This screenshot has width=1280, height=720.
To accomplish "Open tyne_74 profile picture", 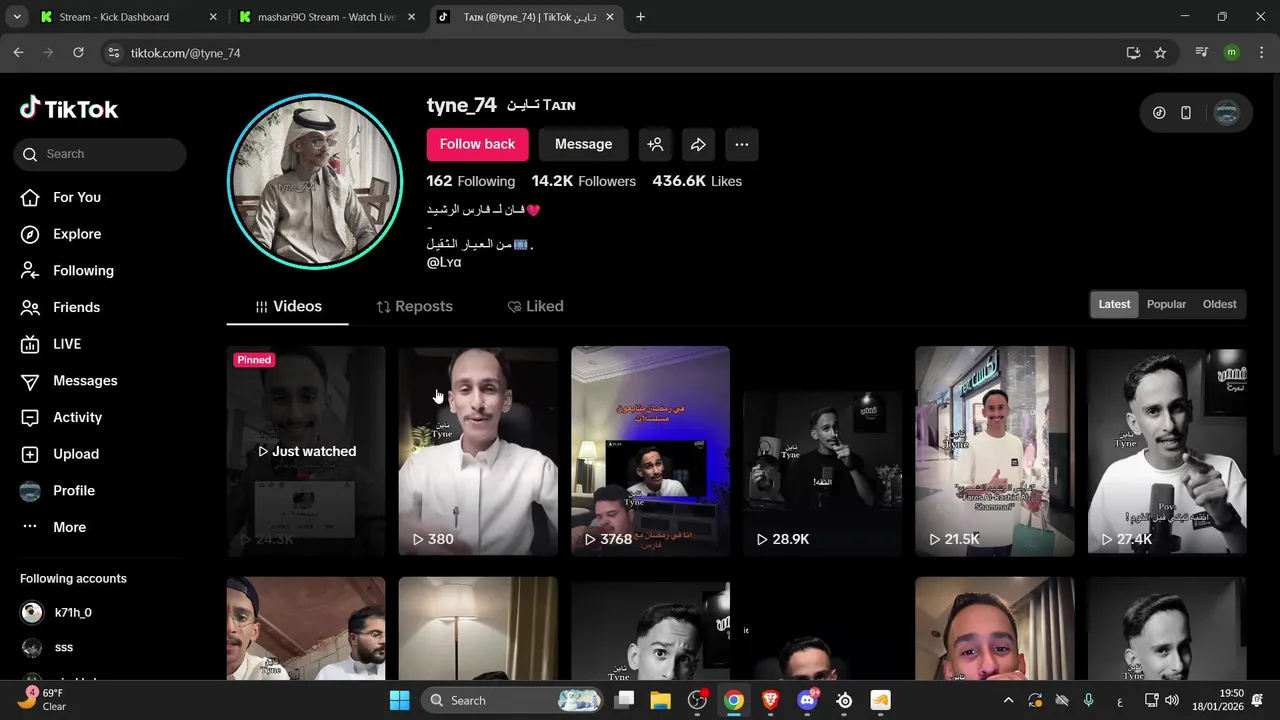I will 315,182.
